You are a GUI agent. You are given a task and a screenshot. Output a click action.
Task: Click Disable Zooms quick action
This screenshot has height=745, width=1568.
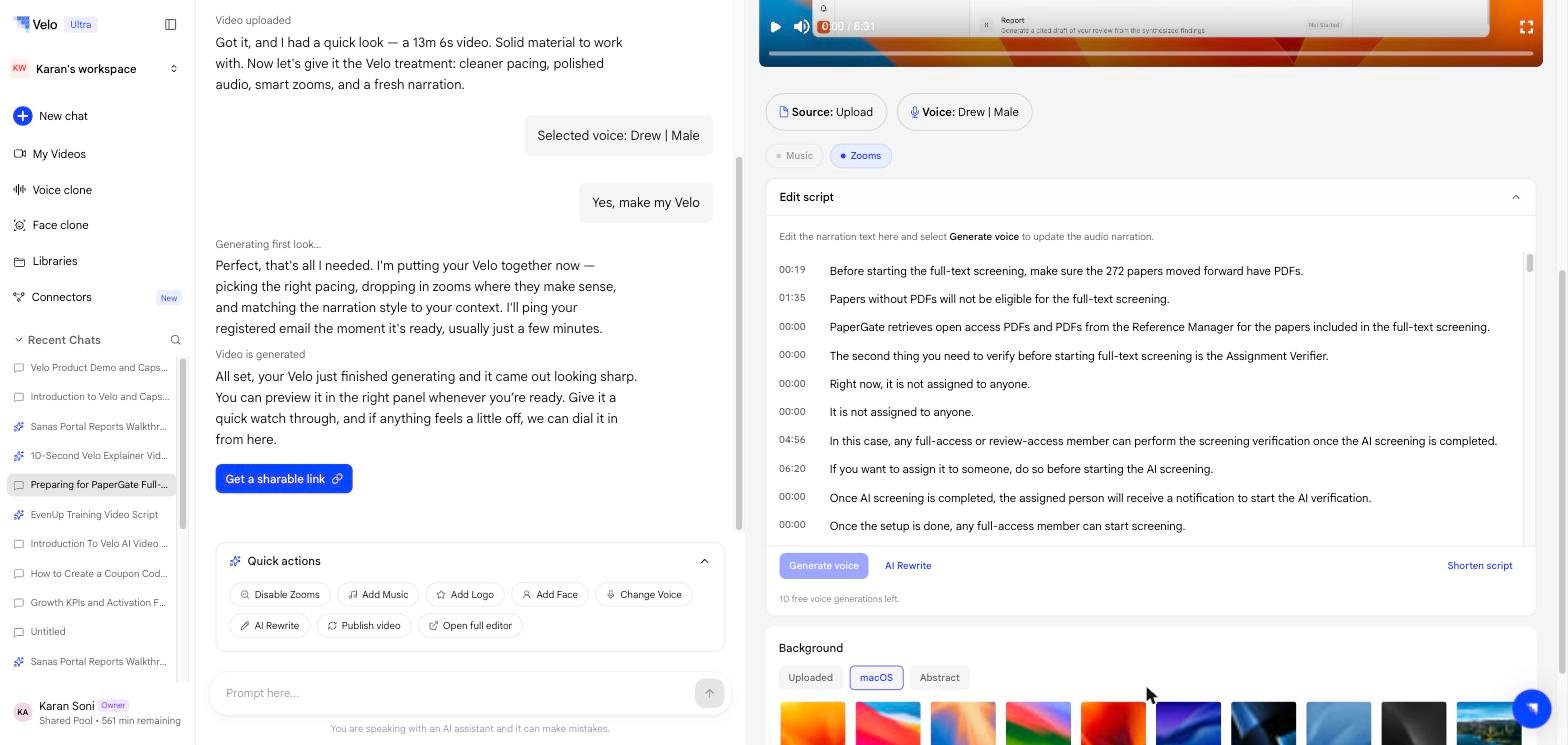pos(279,595)
